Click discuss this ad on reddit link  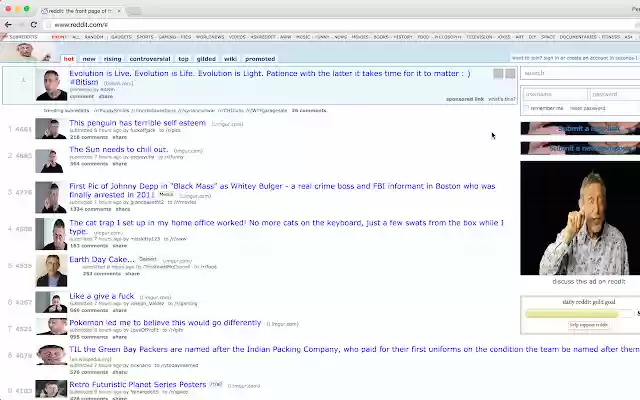589,282
